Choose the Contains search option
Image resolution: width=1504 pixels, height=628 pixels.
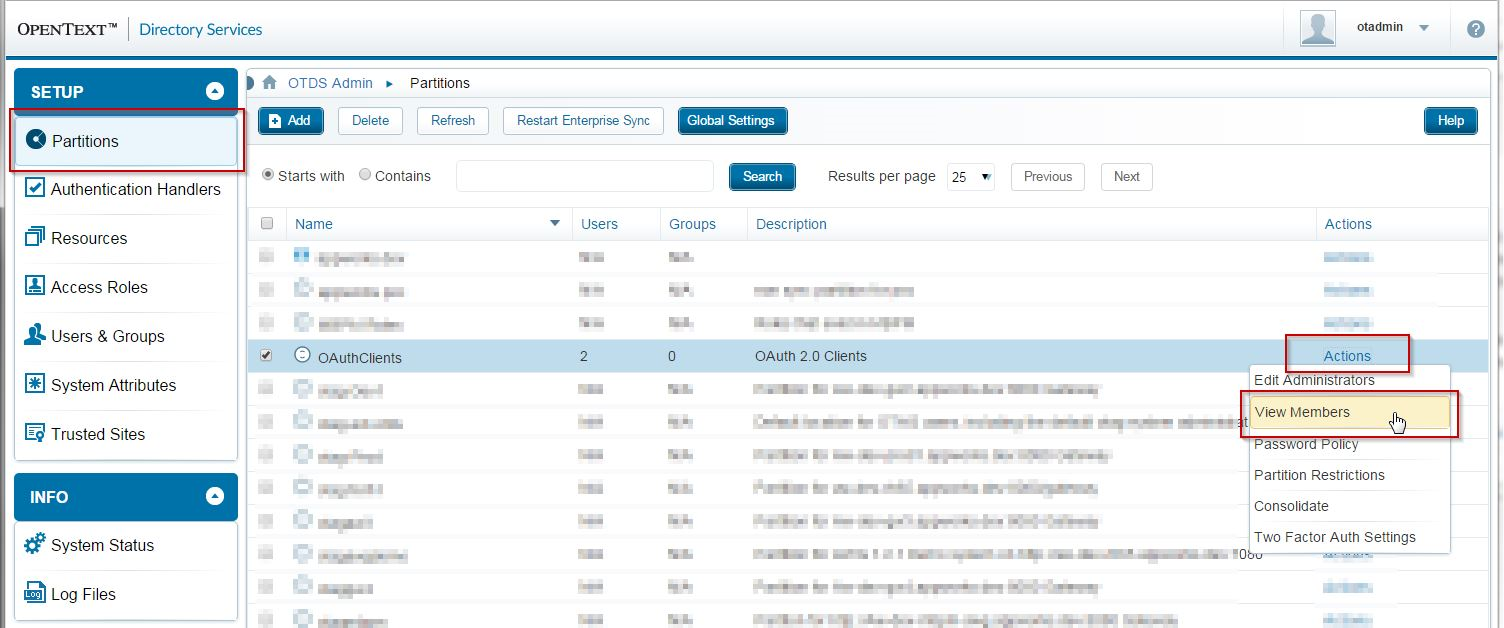click(x=364, y=175)
